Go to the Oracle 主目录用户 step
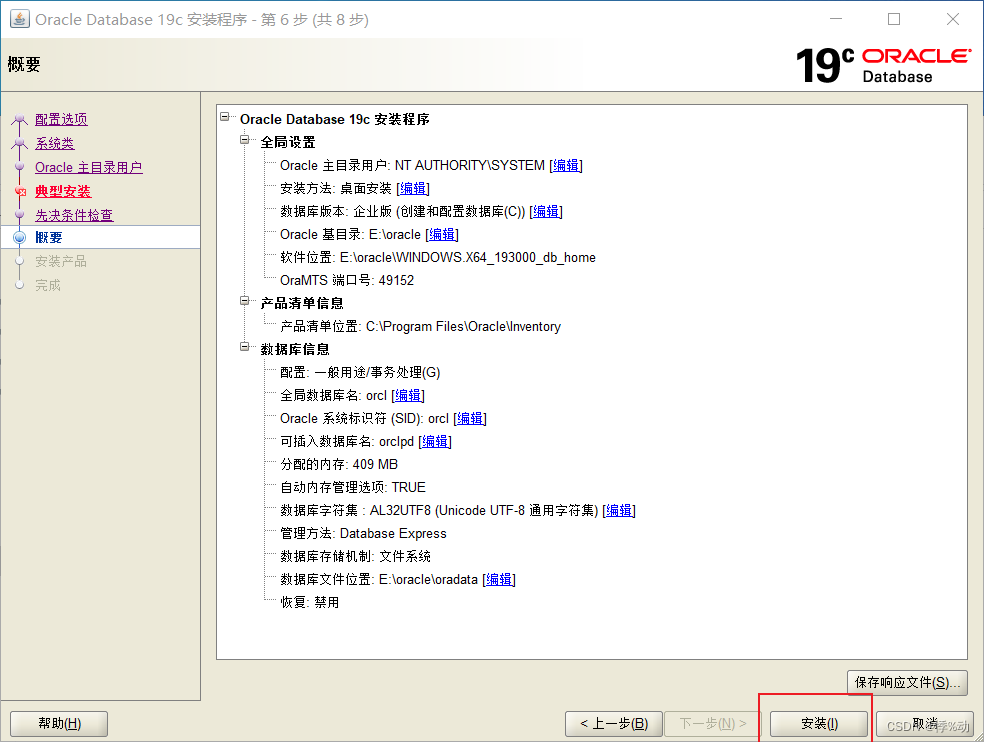Viewport: 984px width, 742px height. (x=88, y=168)
